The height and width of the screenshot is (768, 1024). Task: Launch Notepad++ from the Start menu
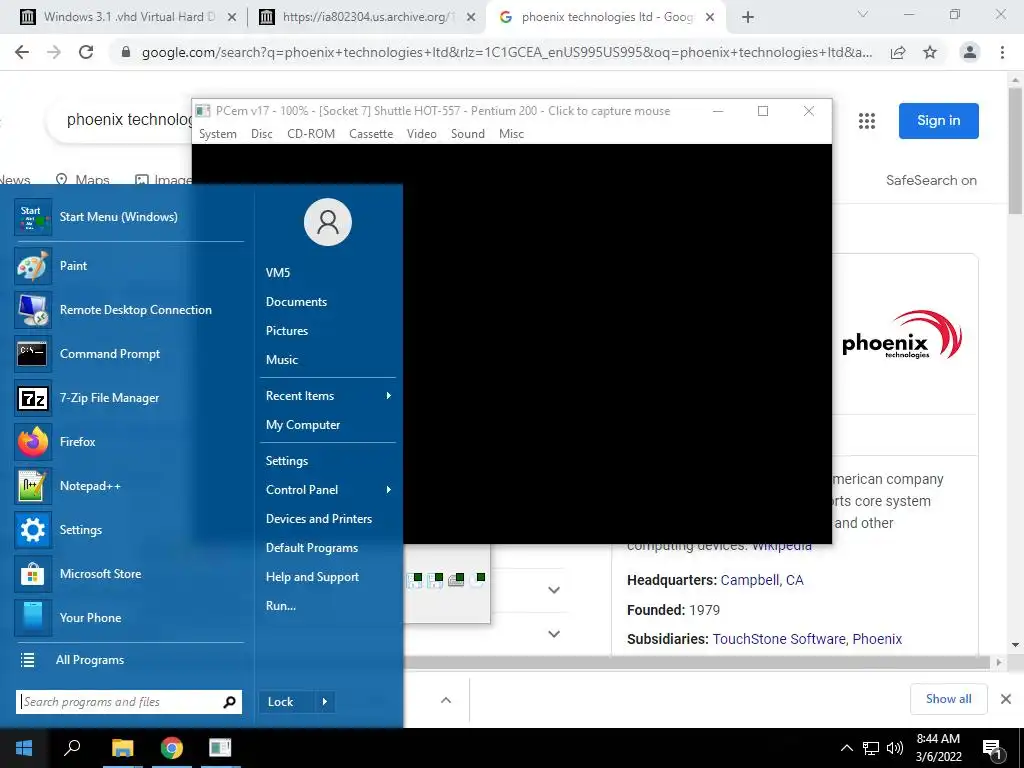(129, 486)
